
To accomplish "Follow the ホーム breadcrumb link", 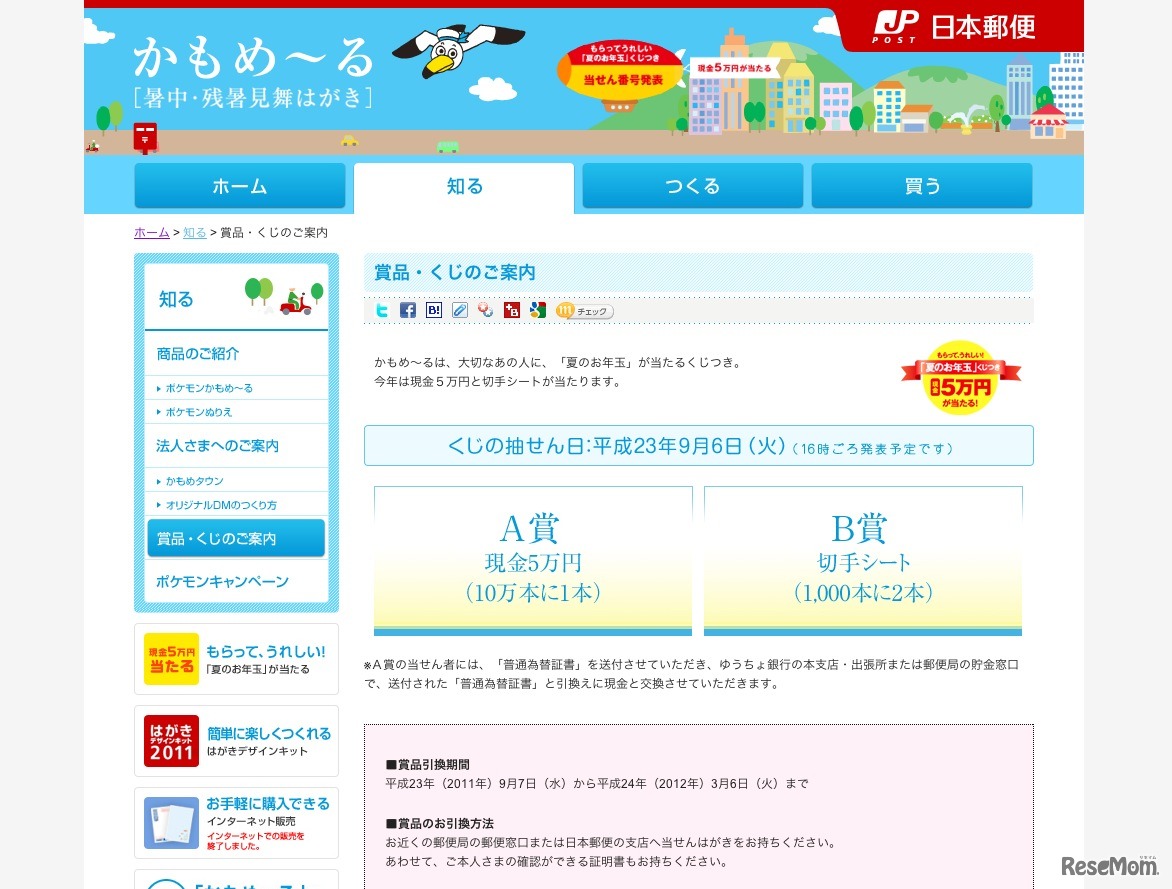I will point(152,233).
